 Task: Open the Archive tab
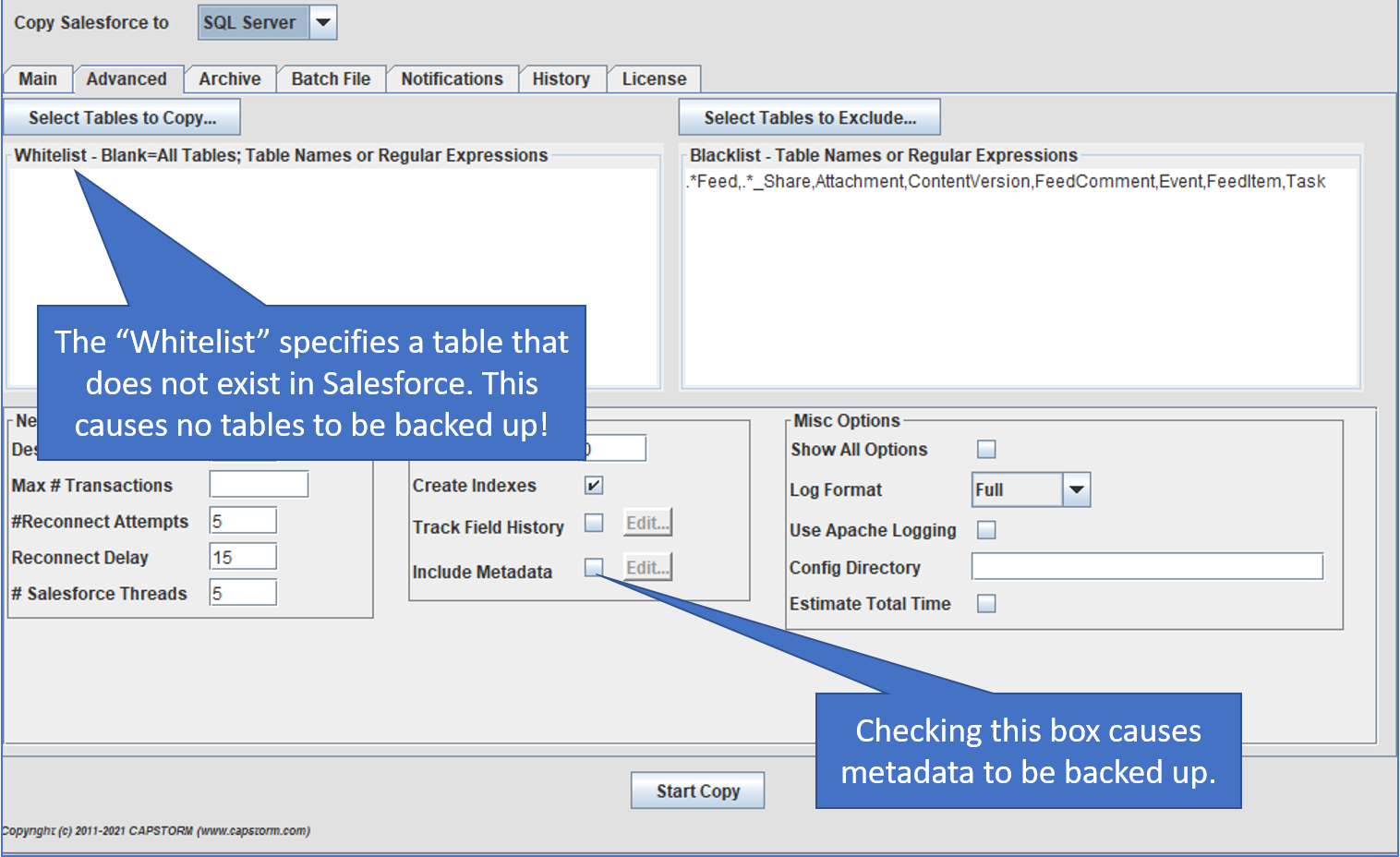pos(230,79)
